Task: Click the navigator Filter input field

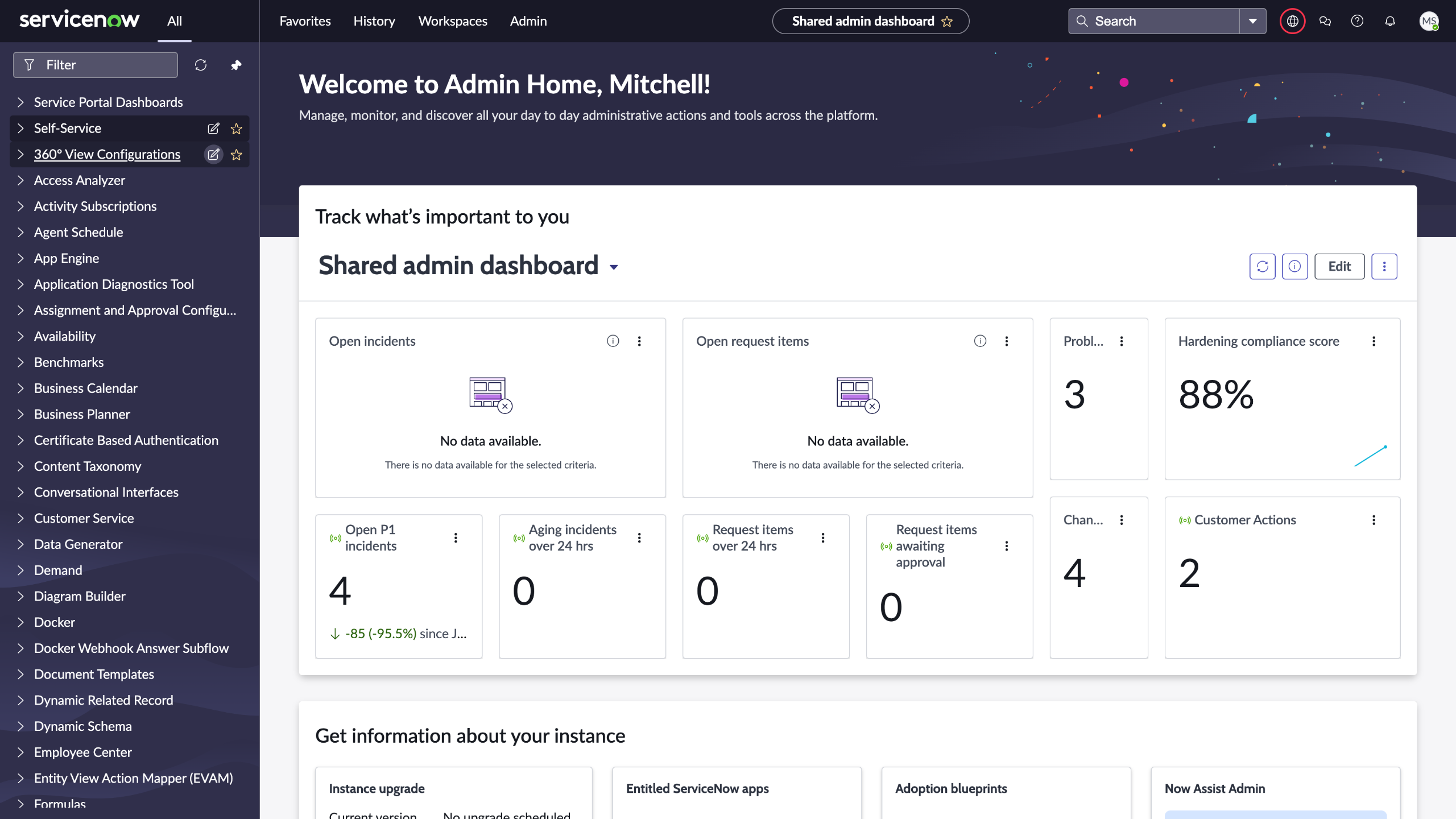Action: tap(102, 65)
